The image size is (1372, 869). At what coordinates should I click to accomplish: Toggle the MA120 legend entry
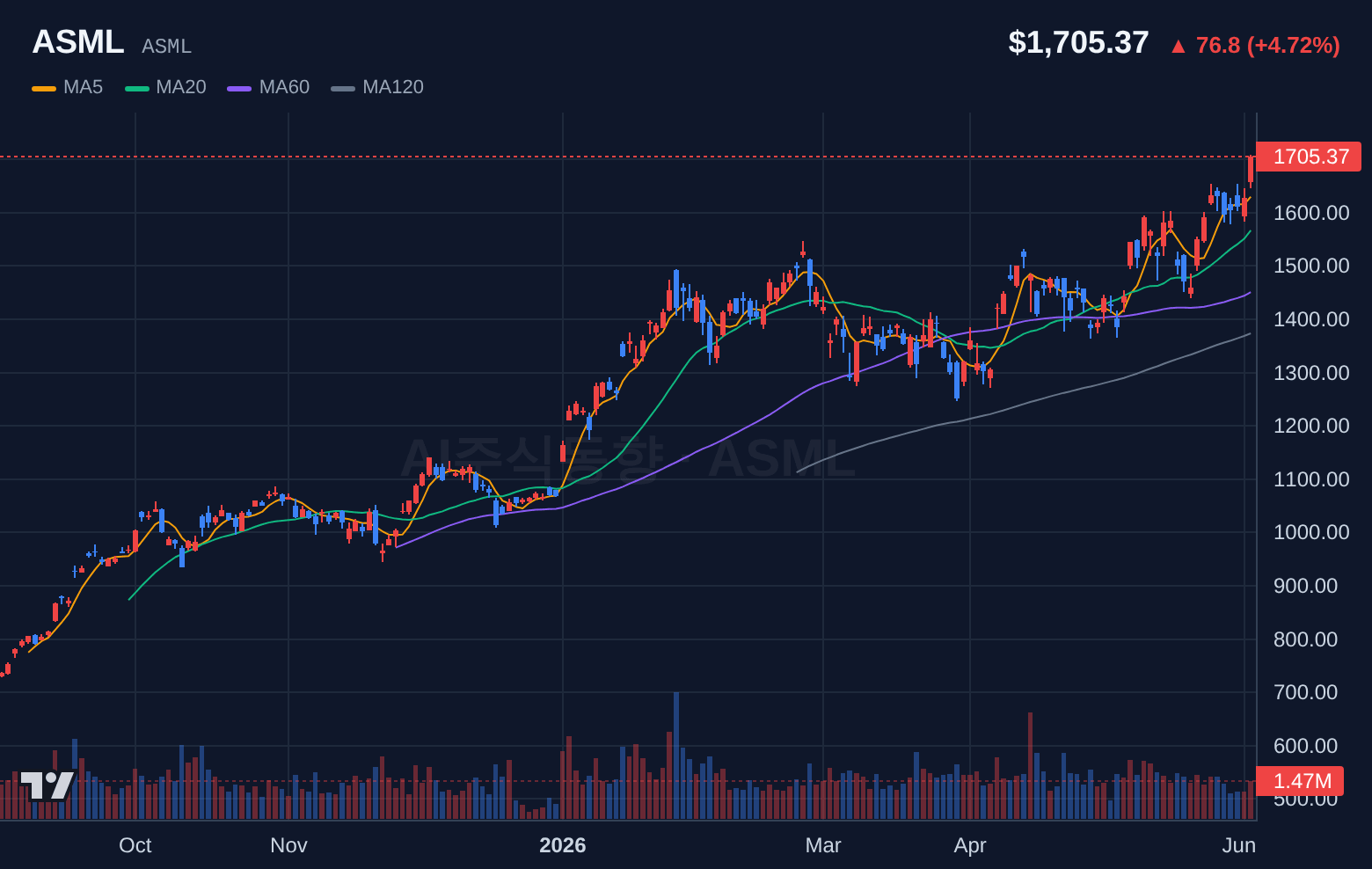coord(377,87)
